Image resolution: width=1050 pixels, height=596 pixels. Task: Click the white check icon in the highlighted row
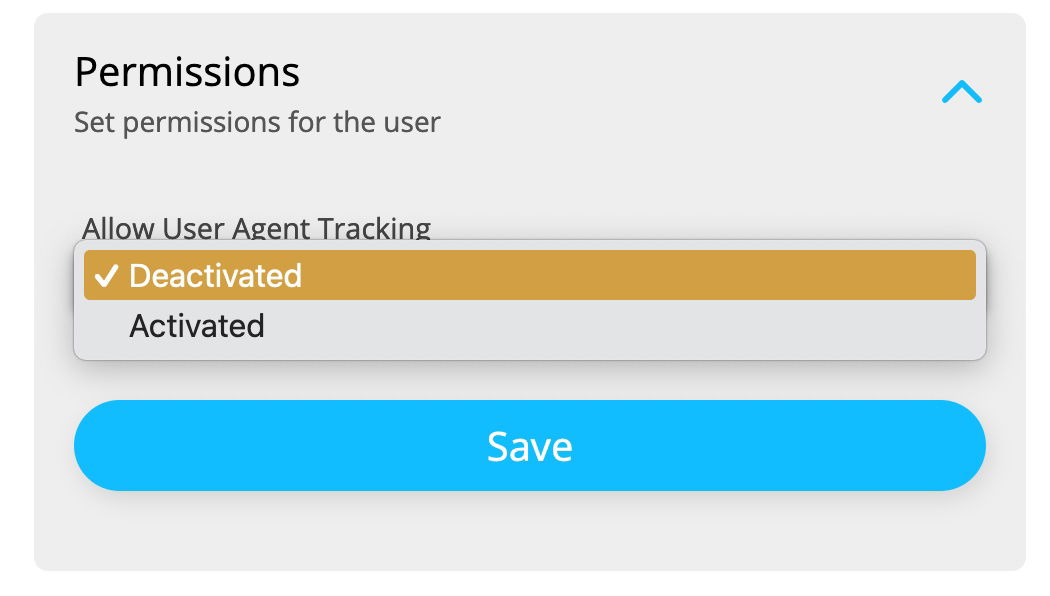click(108, 275)
